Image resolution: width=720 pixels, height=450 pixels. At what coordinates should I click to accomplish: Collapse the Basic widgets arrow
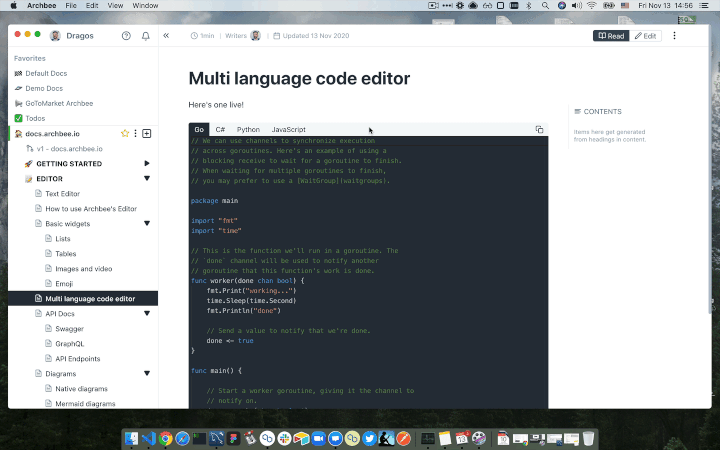(147, 223)
